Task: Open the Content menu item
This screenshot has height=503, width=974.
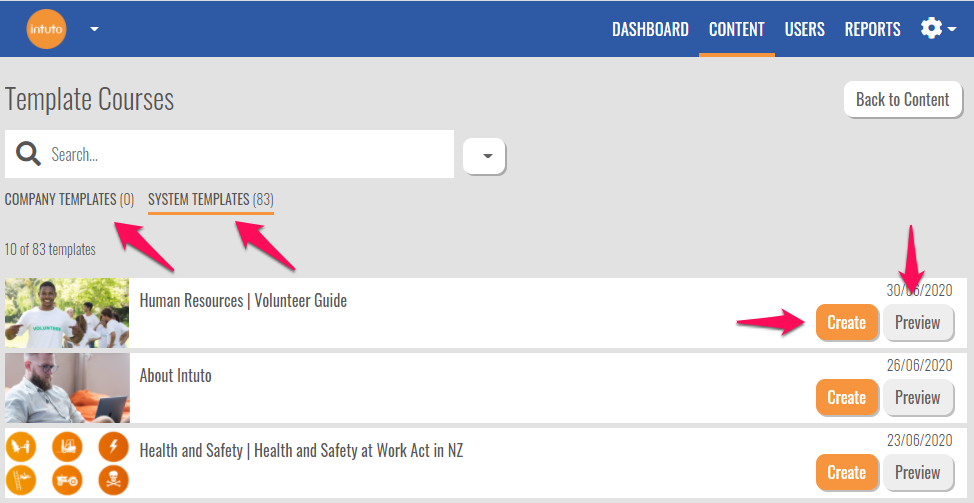Action: point(737,29)
